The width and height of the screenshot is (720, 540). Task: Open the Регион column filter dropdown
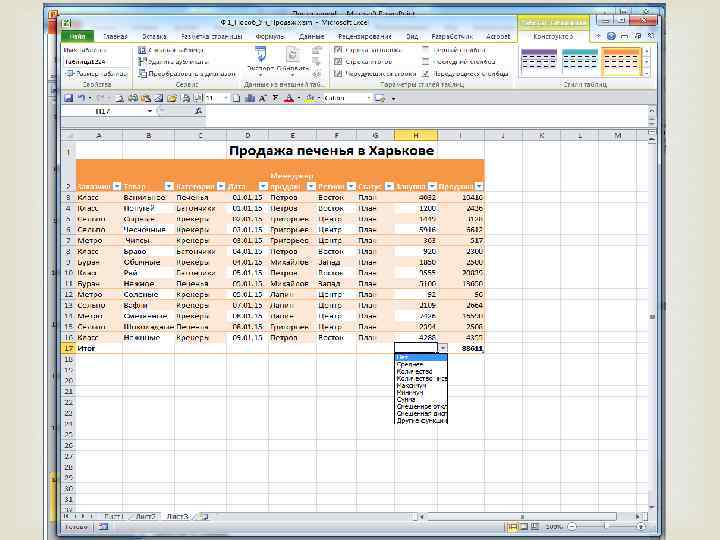(x=351, y=186)
